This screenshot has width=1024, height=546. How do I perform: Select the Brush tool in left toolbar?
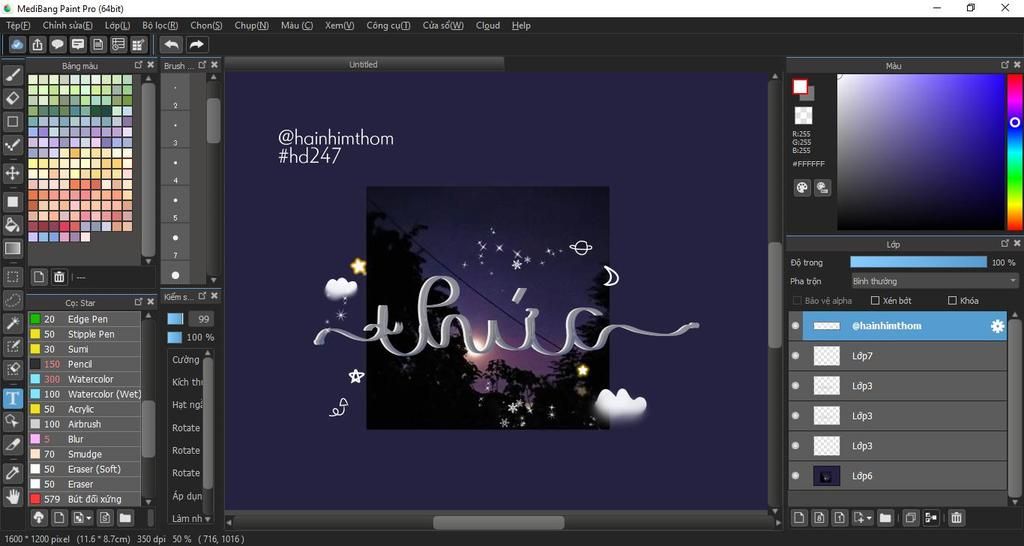12,75
